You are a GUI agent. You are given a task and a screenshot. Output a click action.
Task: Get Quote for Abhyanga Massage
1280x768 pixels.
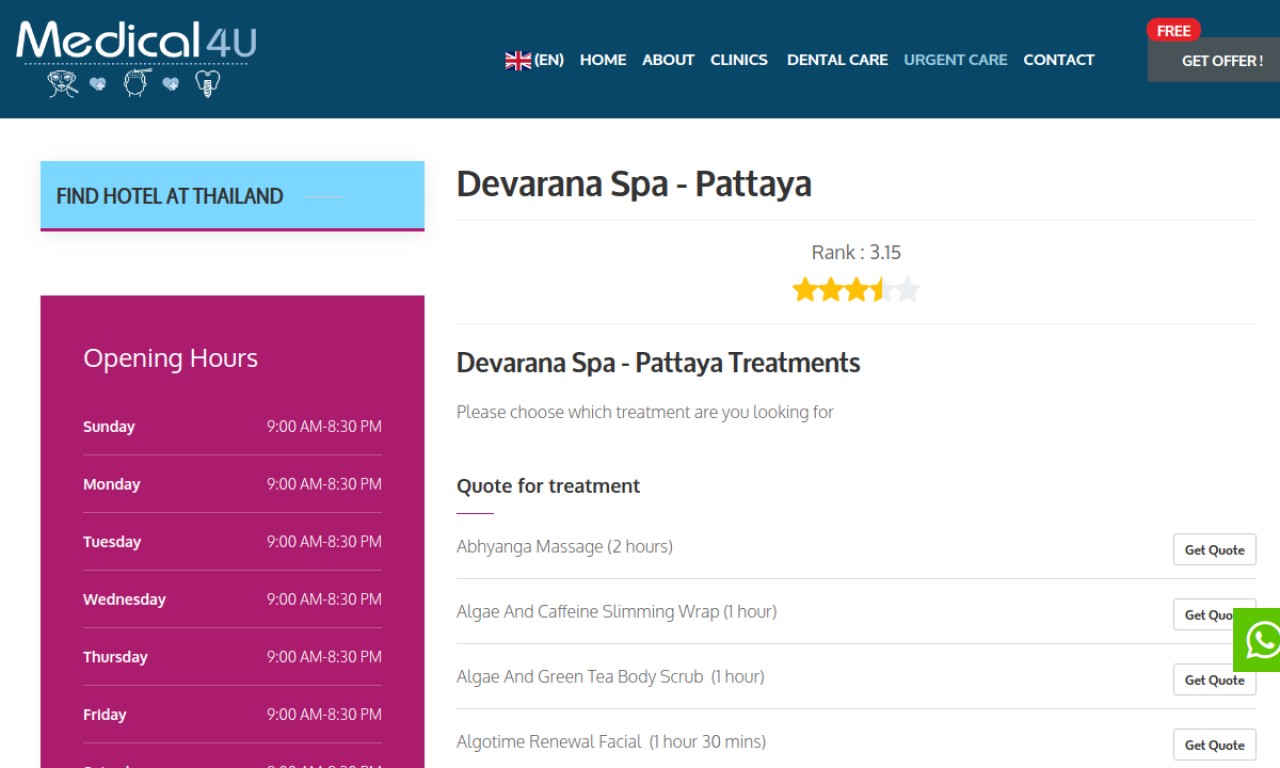click(x=1215, y=550)
